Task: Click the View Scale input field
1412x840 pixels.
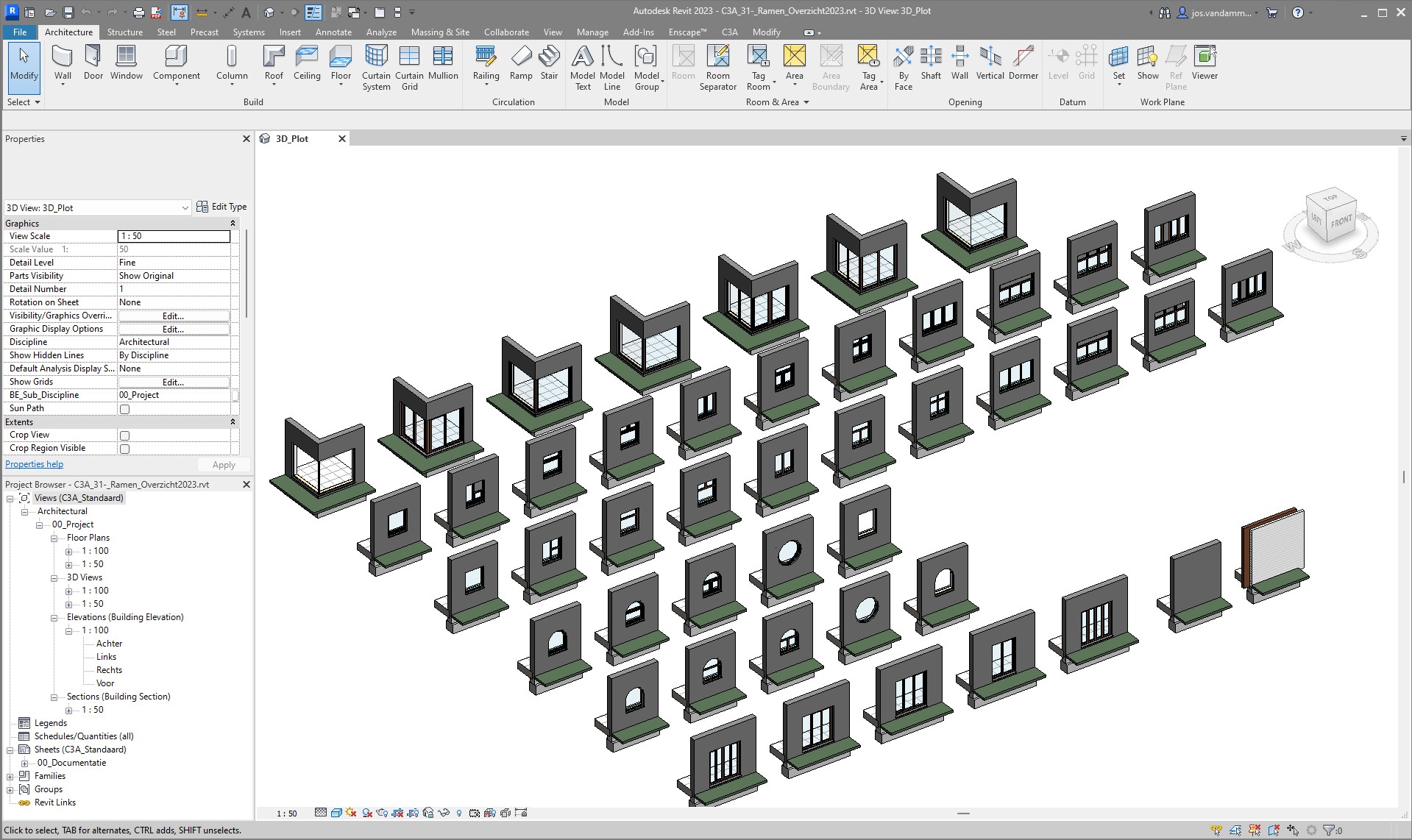Action: pyautogui.click(x=174, y=236)
